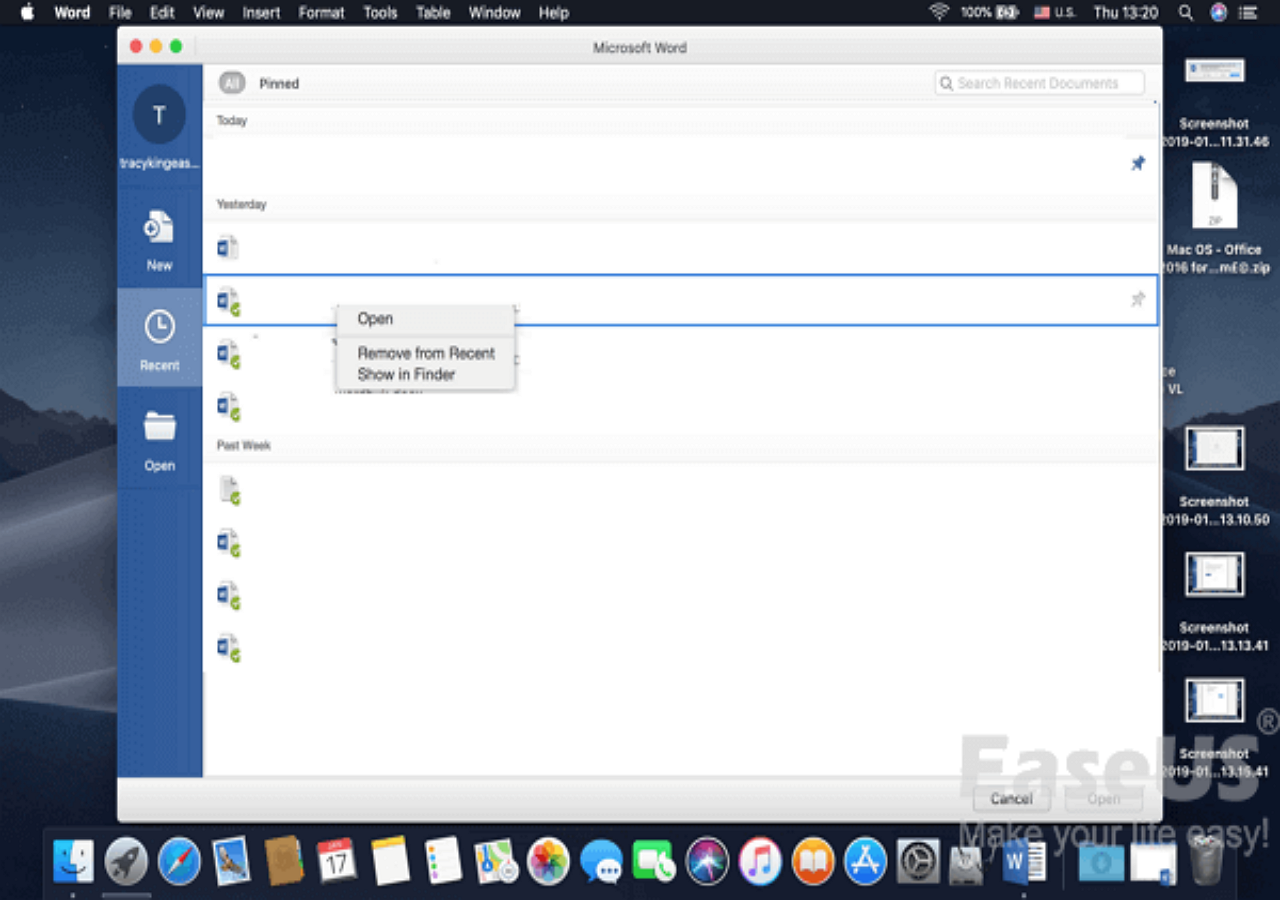Select the plain text document icon under Past Week
Image resolution: width=1280 pixels, height=900 pixels.
click(229, 491)
